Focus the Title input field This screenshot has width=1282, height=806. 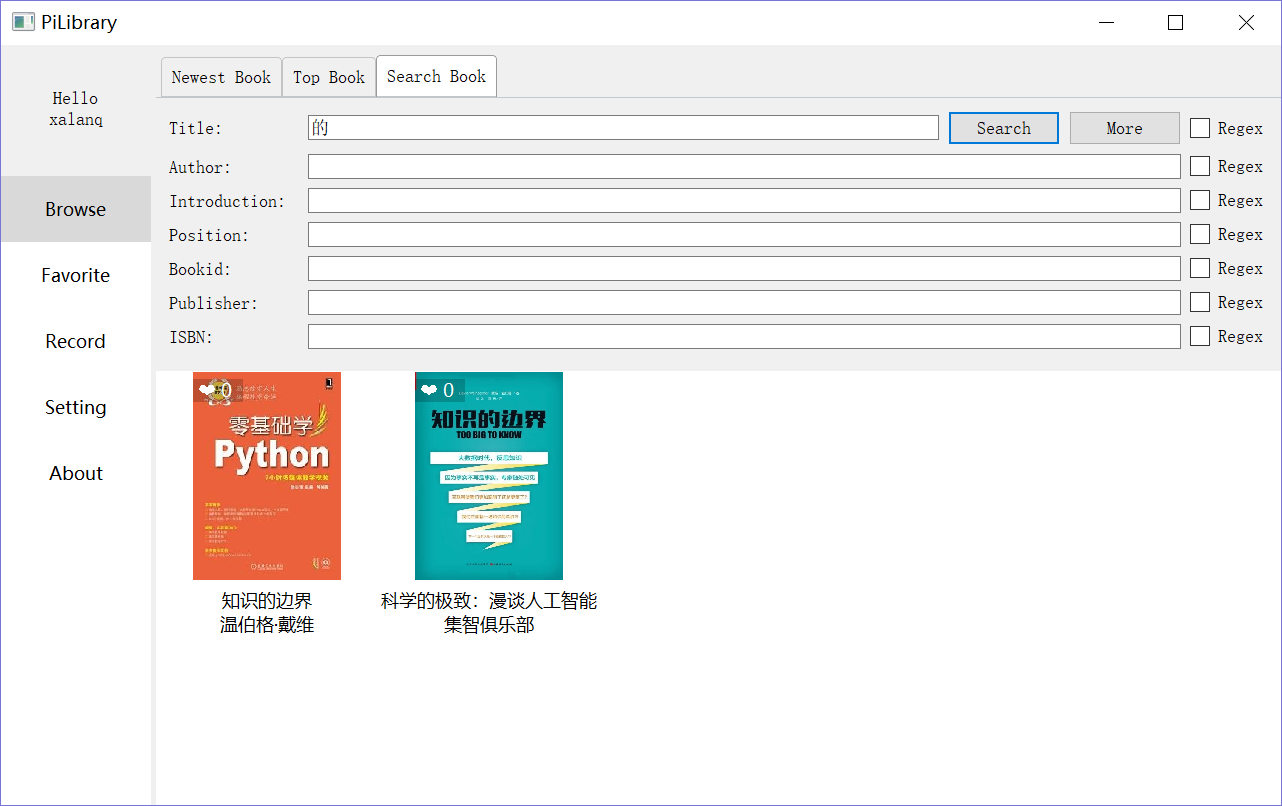[623, 128]
